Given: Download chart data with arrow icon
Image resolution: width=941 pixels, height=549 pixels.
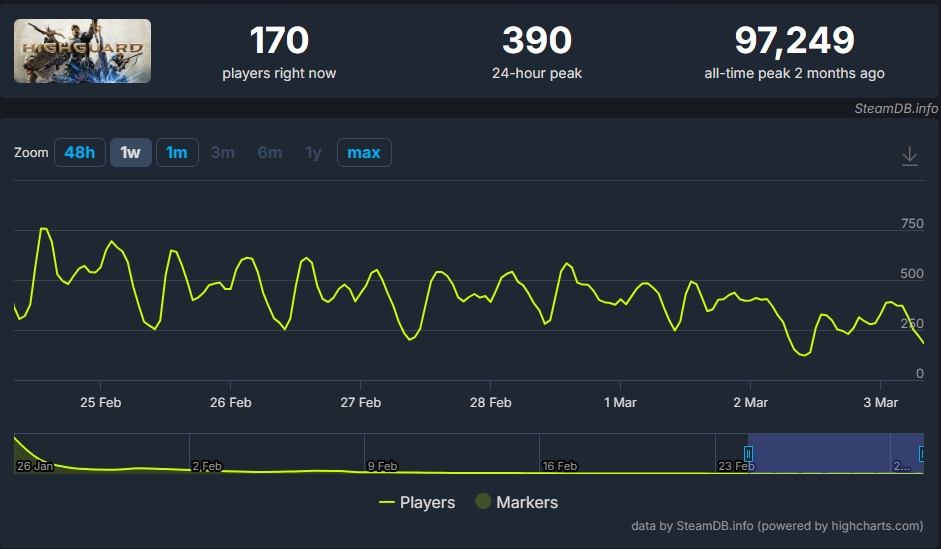Looking at the screenshot, I should click(910, 156).
